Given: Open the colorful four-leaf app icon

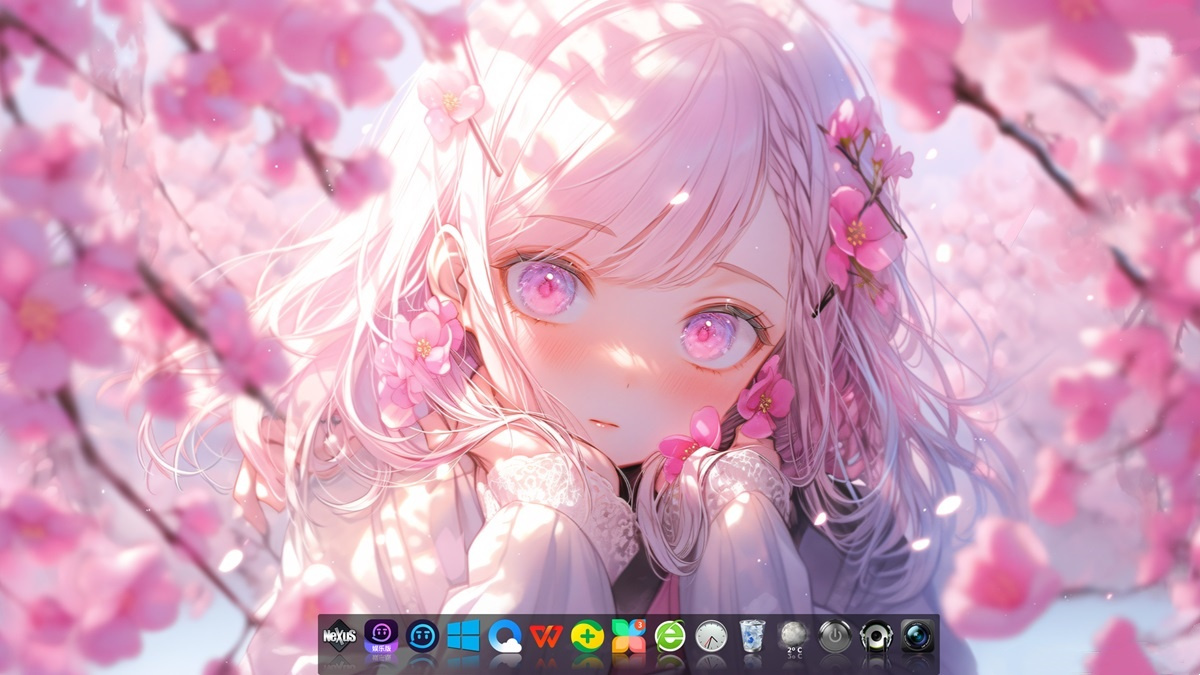Looking at the screenshot, I should [x=628, y=636].
